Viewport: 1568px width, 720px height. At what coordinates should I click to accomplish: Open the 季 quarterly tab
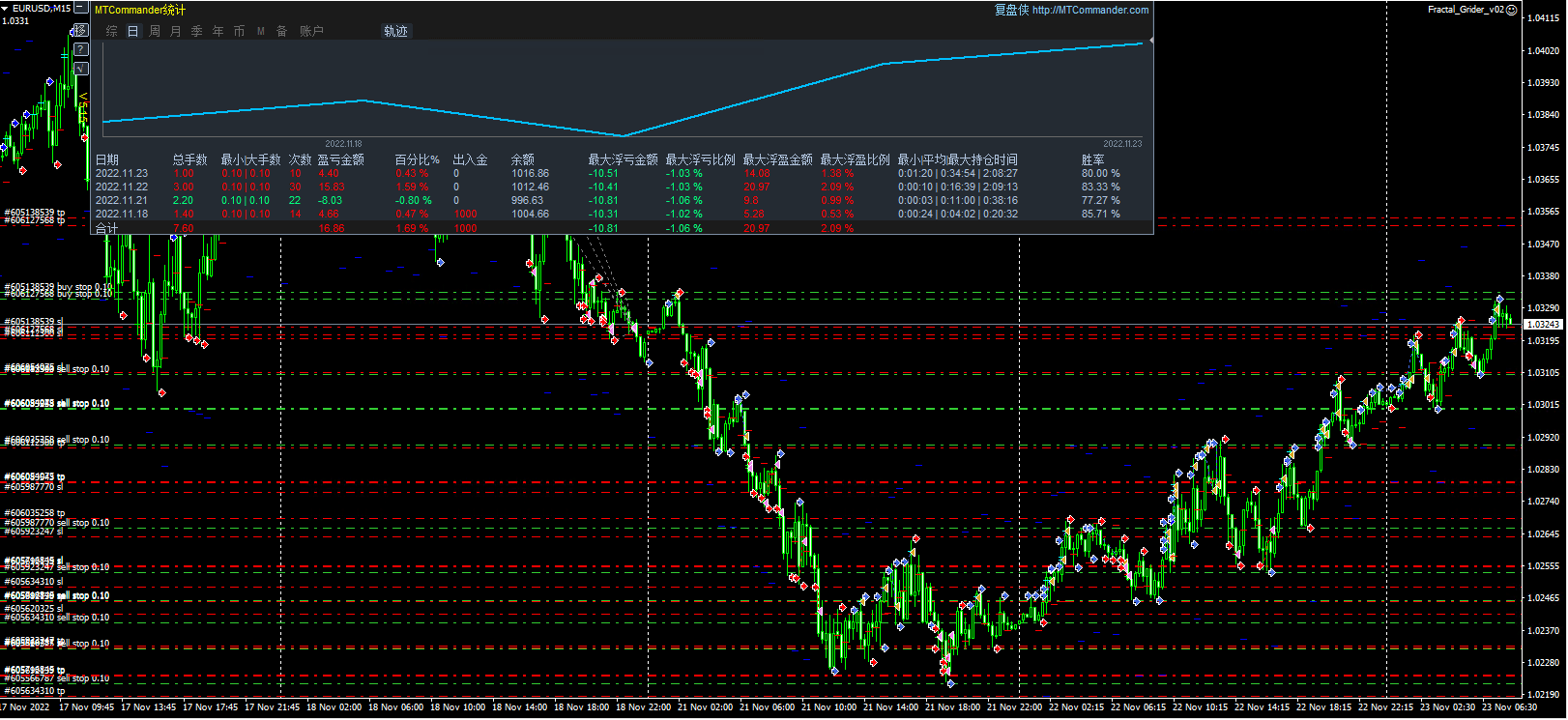[x=197, y=31]
